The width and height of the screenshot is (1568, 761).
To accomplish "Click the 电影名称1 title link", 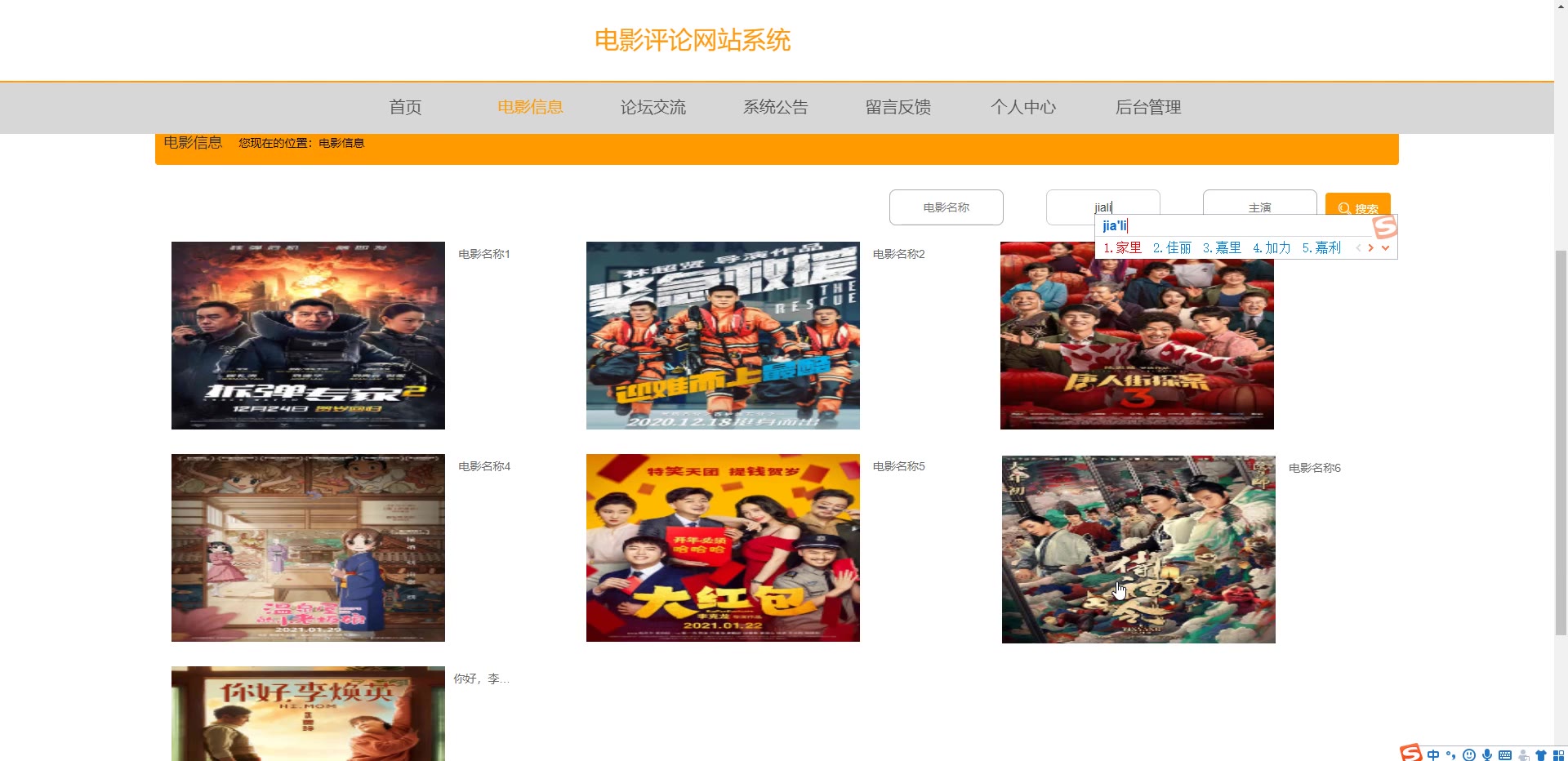I will tap(484, 254).
